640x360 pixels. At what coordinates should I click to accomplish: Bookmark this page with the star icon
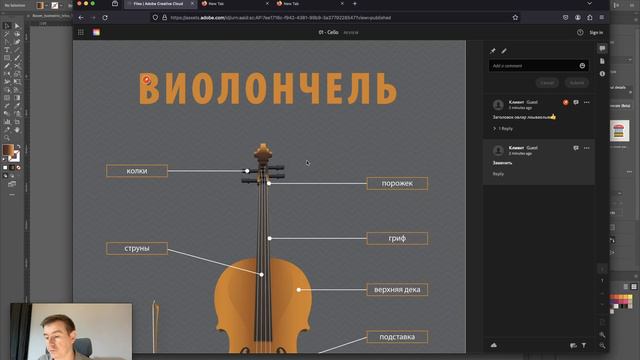click(x=515, y=18)
